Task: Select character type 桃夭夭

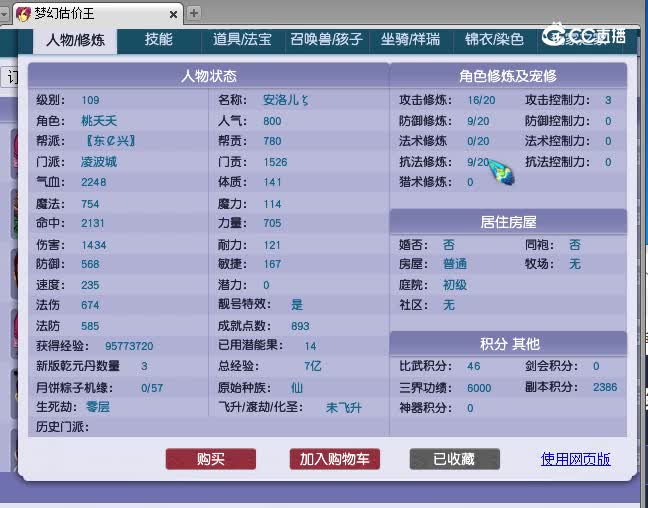Action: (99, 121)
